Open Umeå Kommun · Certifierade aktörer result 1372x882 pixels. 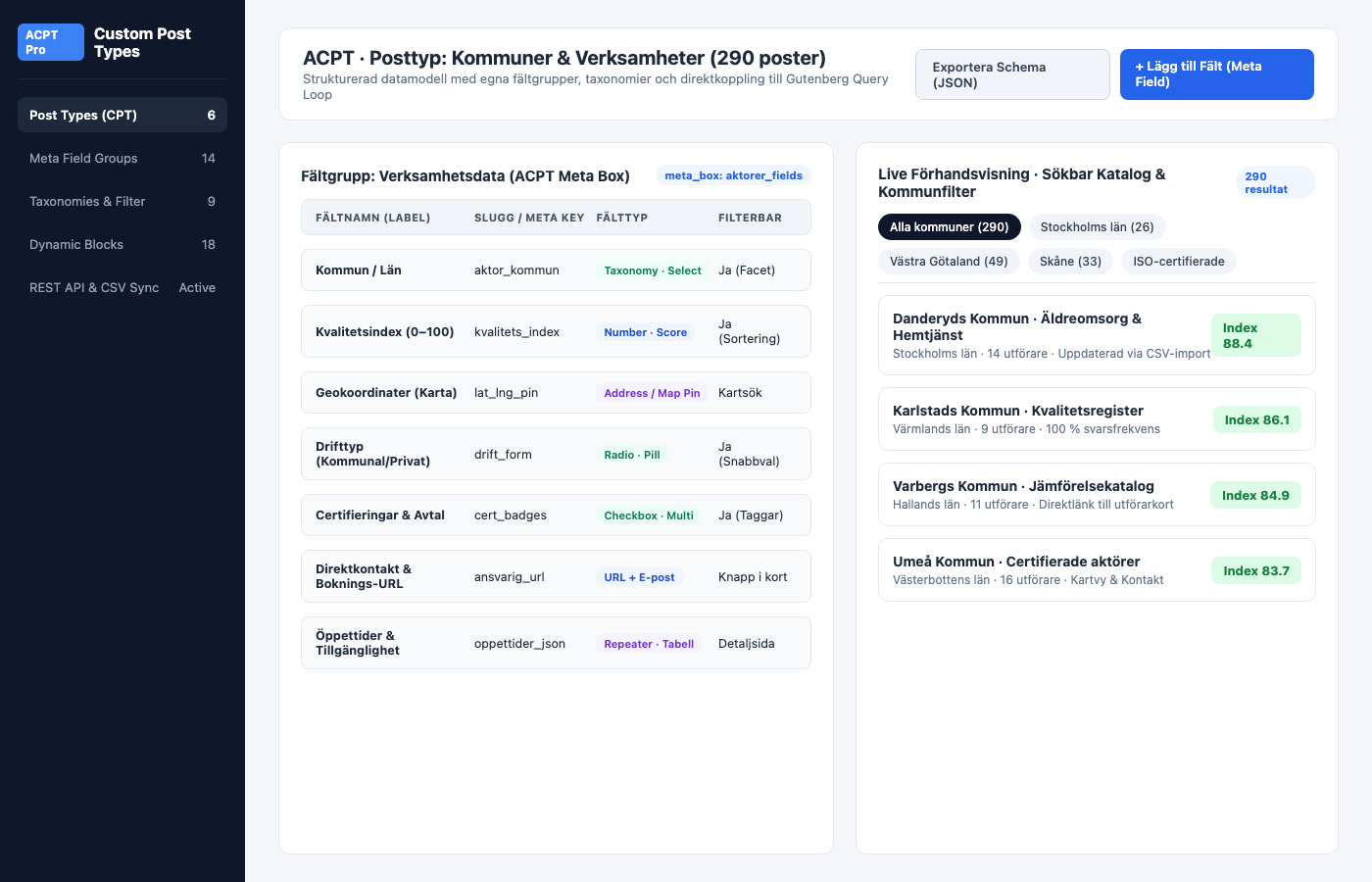click(1097, 570)
